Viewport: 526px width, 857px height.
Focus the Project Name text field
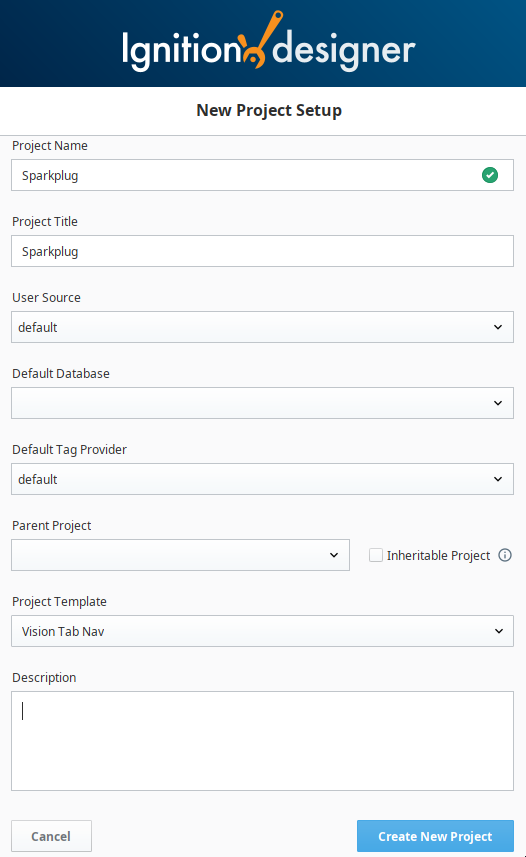pyautogui.click(x=262, y=175)
